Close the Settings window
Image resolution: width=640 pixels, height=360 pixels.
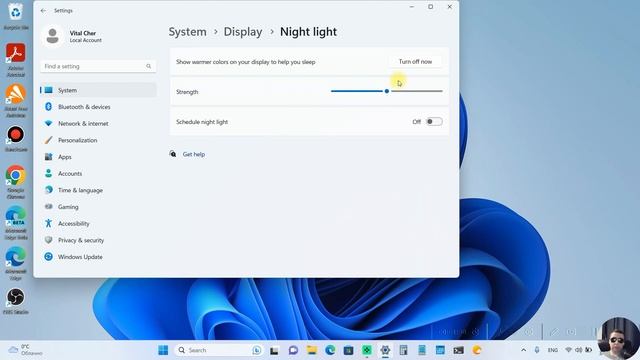pos(449,7)
